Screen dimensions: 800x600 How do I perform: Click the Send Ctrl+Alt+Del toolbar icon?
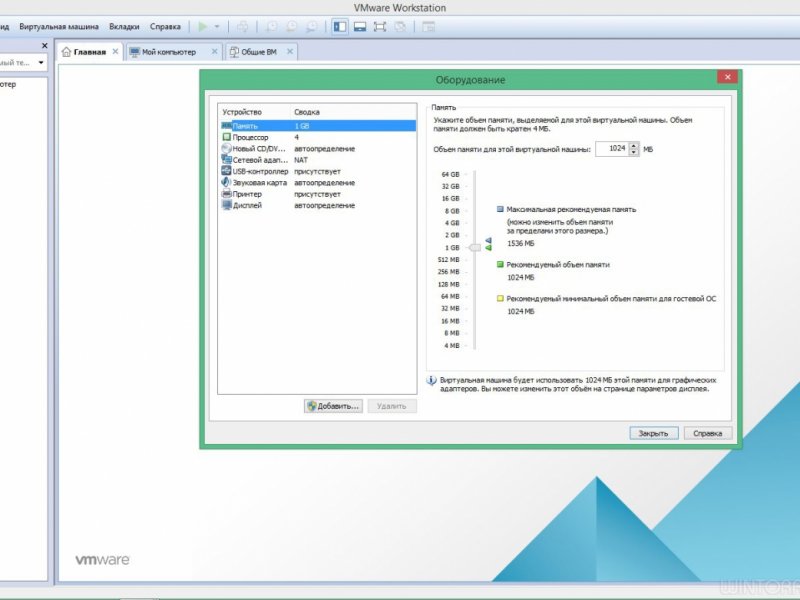point(243,27)
